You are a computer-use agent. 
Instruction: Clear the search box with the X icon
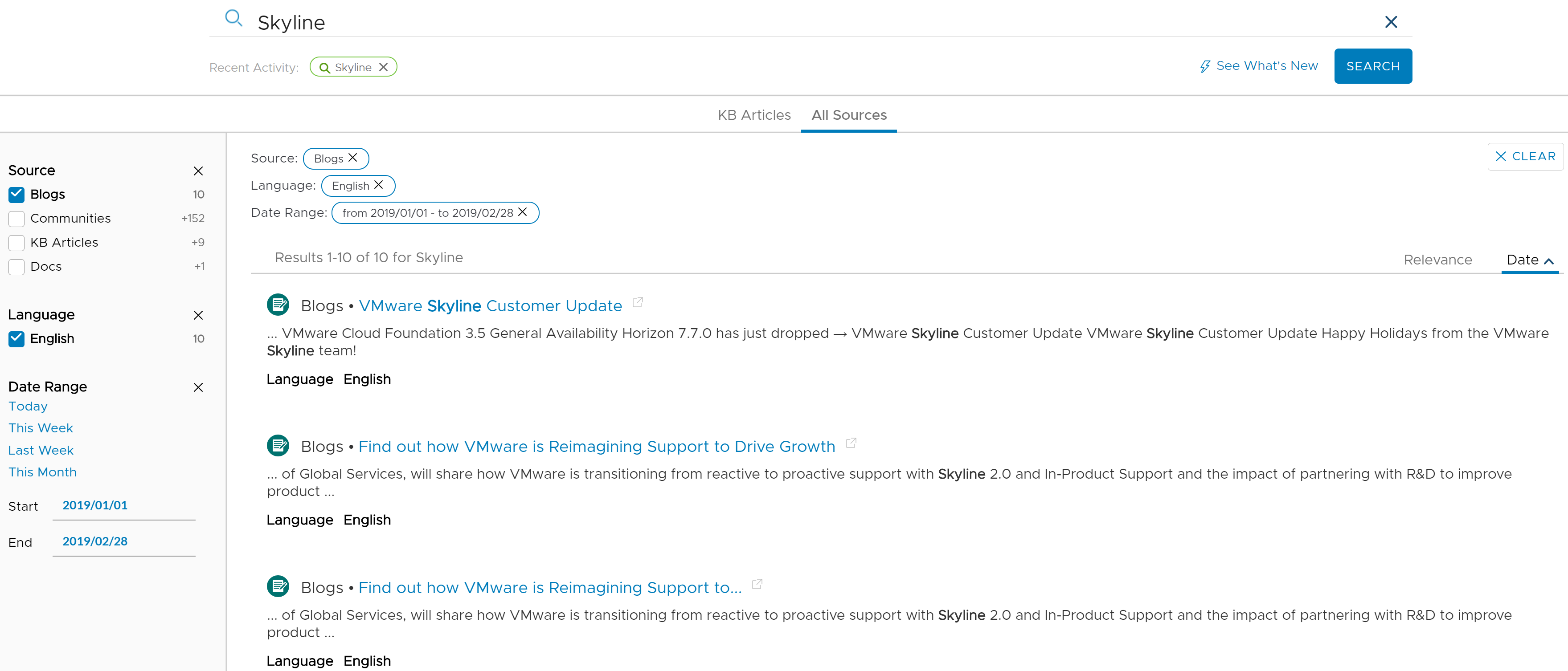(1391, 22)
